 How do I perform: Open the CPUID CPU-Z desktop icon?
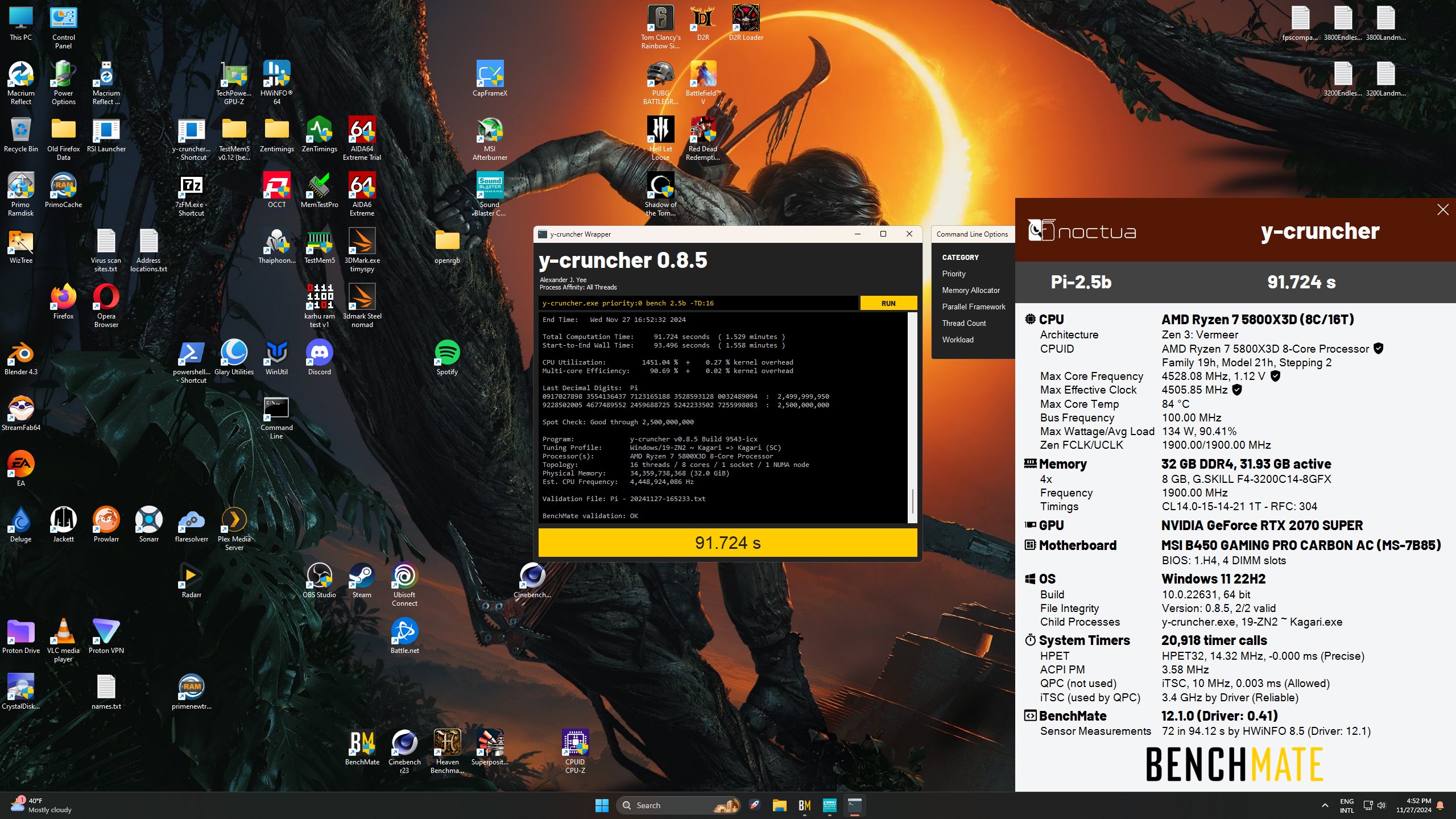click(x=575, y=751)
